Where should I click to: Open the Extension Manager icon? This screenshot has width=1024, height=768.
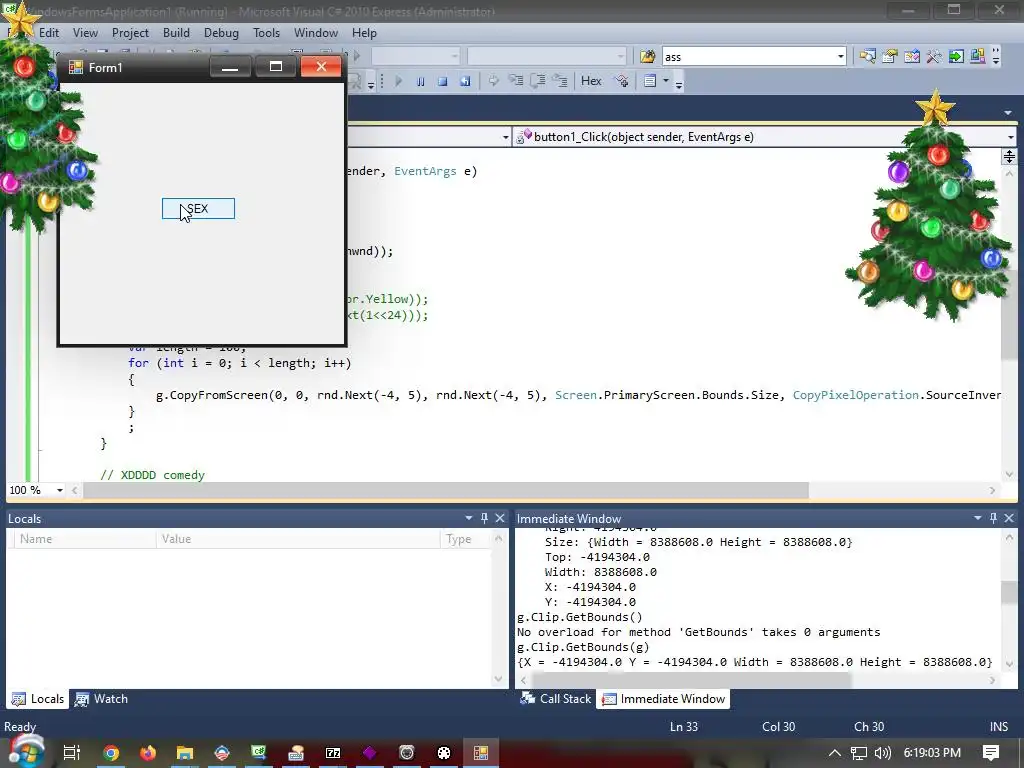pos(978,57)
